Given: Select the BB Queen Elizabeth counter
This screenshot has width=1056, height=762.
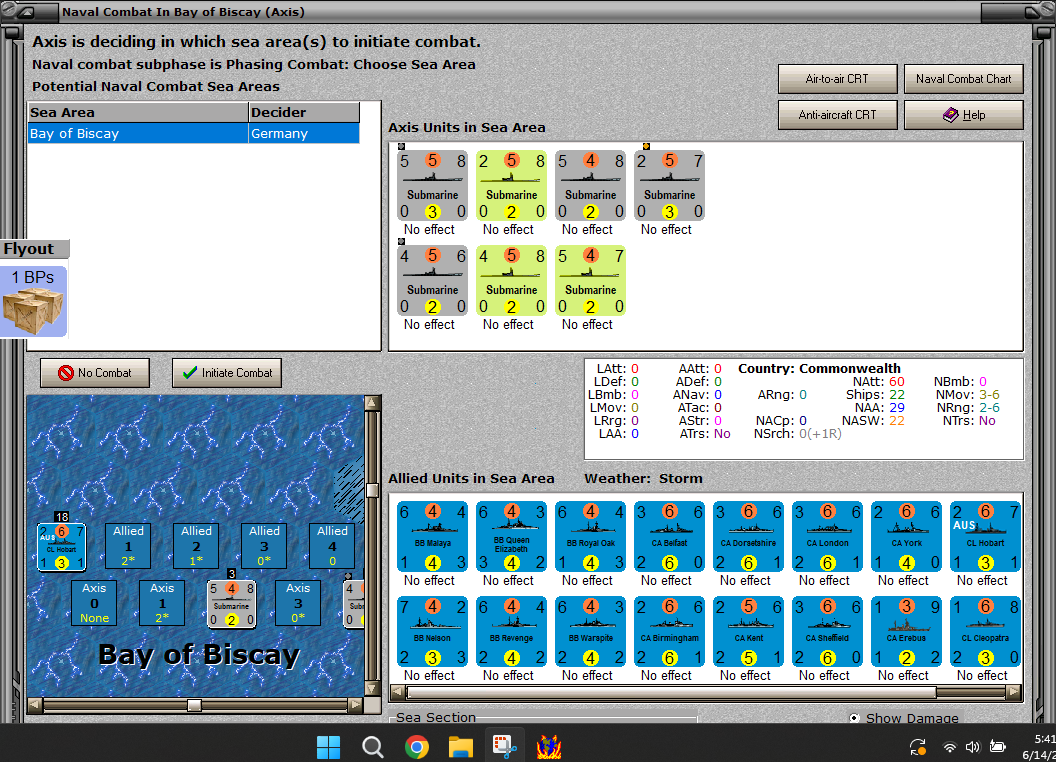Looking at the screenshot, I should click(512, 536).
